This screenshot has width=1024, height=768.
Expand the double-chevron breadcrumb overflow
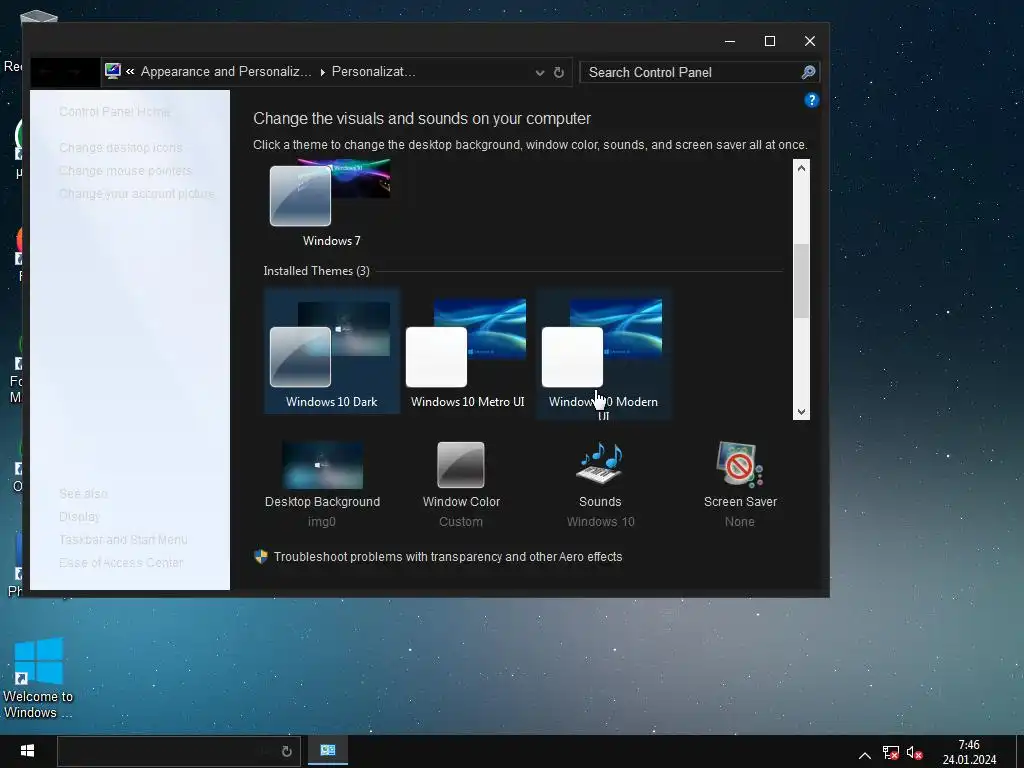(130, 71)
